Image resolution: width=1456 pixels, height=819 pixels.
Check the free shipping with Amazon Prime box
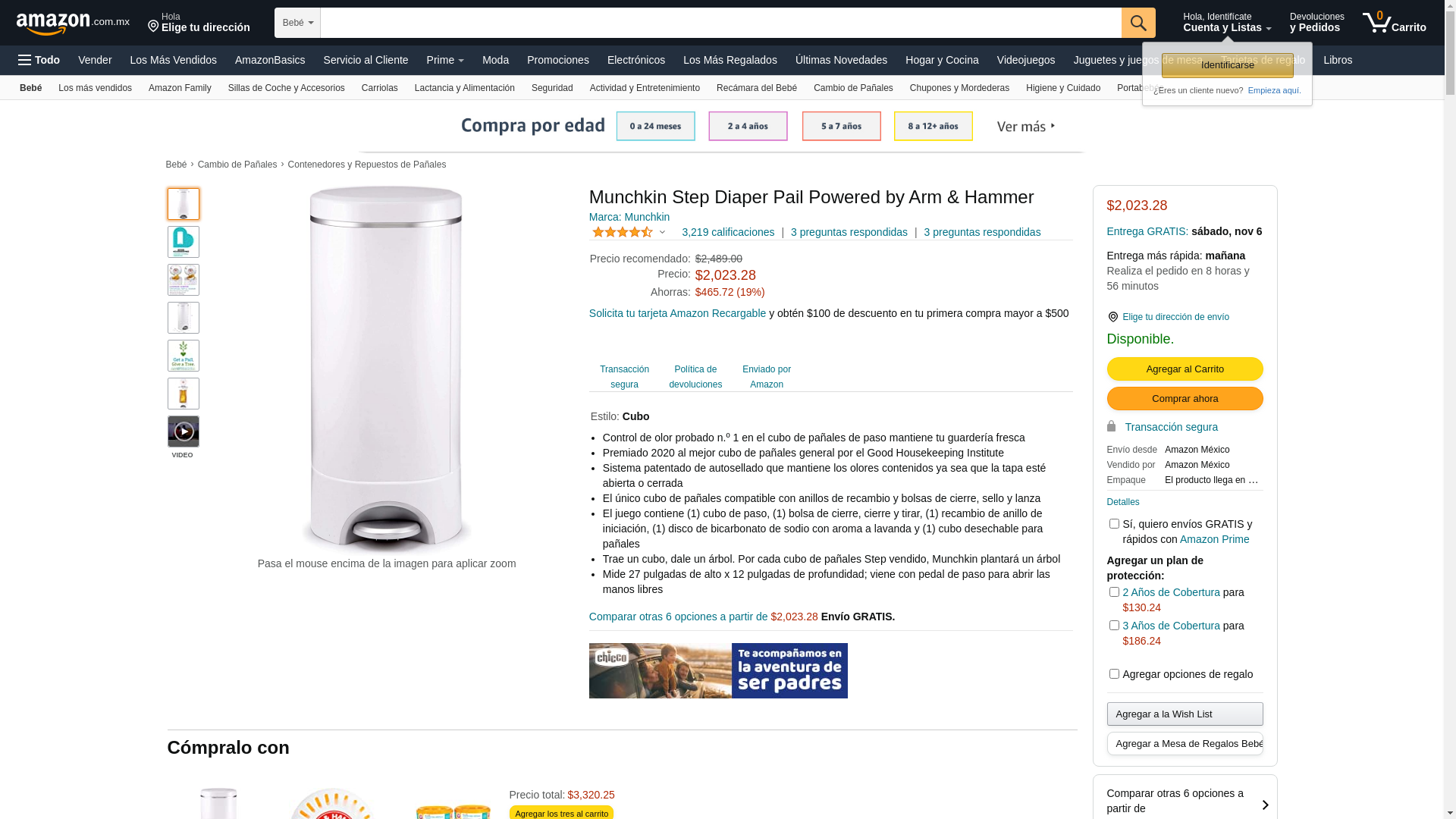pyautogui.click(x=1114, y=524)
